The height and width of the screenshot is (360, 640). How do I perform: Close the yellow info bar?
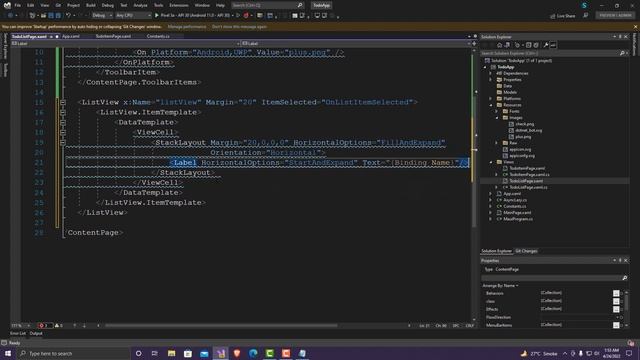(x=635, y=27)
